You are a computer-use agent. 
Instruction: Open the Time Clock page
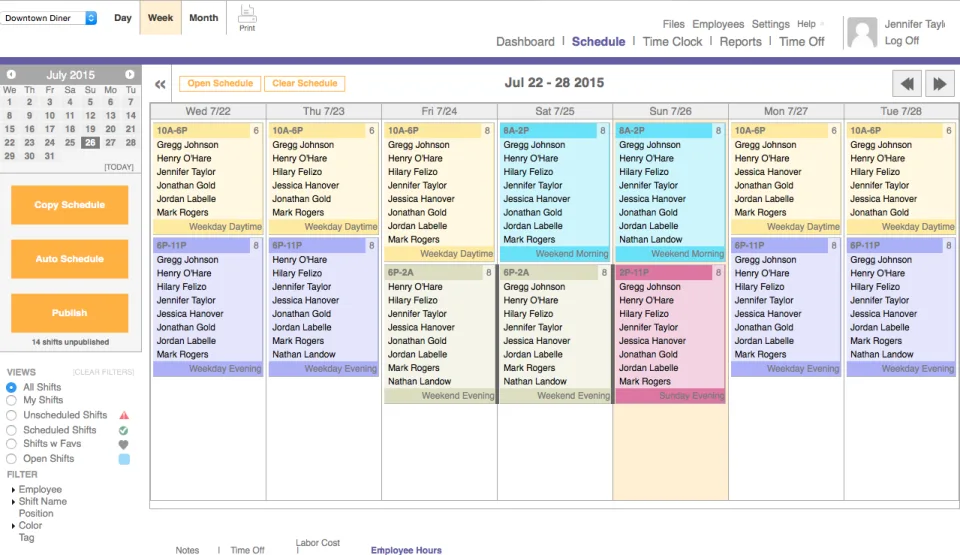coord(672,42)
